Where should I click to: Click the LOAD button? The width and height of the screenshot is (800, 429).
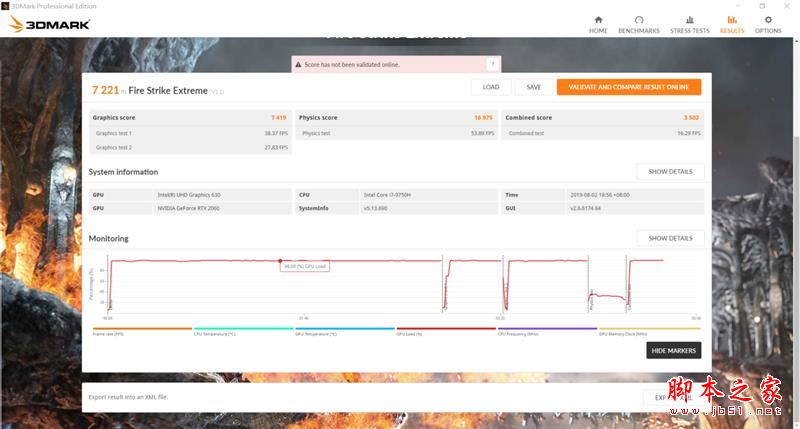(x=491, y=87)
